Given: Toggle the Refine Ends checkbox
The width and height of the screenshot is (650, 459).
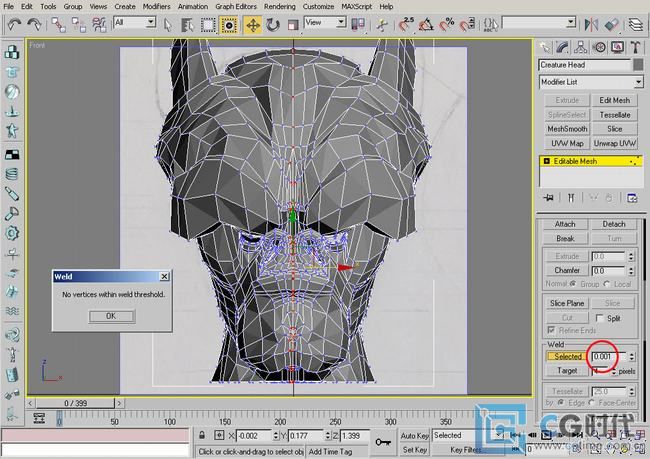Looking at the screenshot, I should click(551, 330).
